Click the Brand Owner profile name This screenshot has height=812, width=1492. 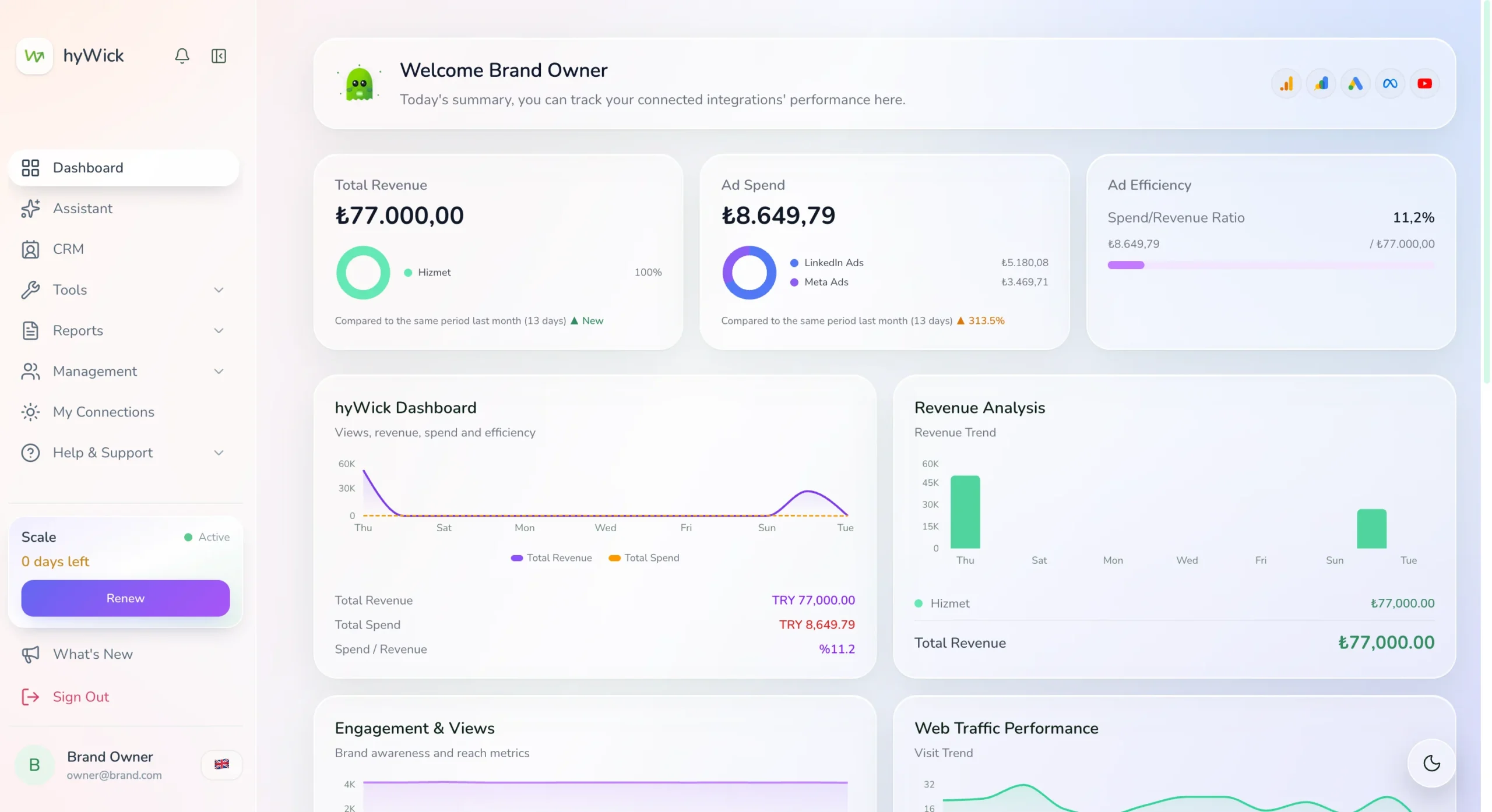click(x=110, y=757)
